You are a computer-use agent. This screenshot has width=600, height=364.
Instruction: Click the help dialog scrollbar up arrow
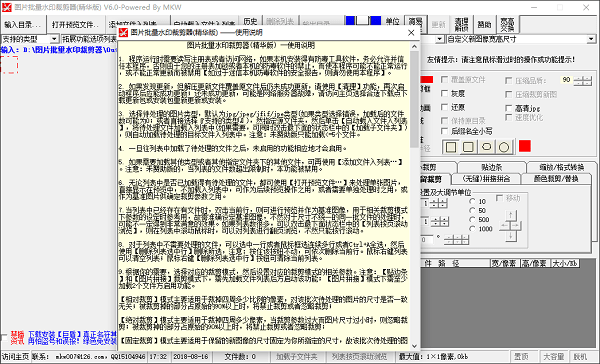414,46
